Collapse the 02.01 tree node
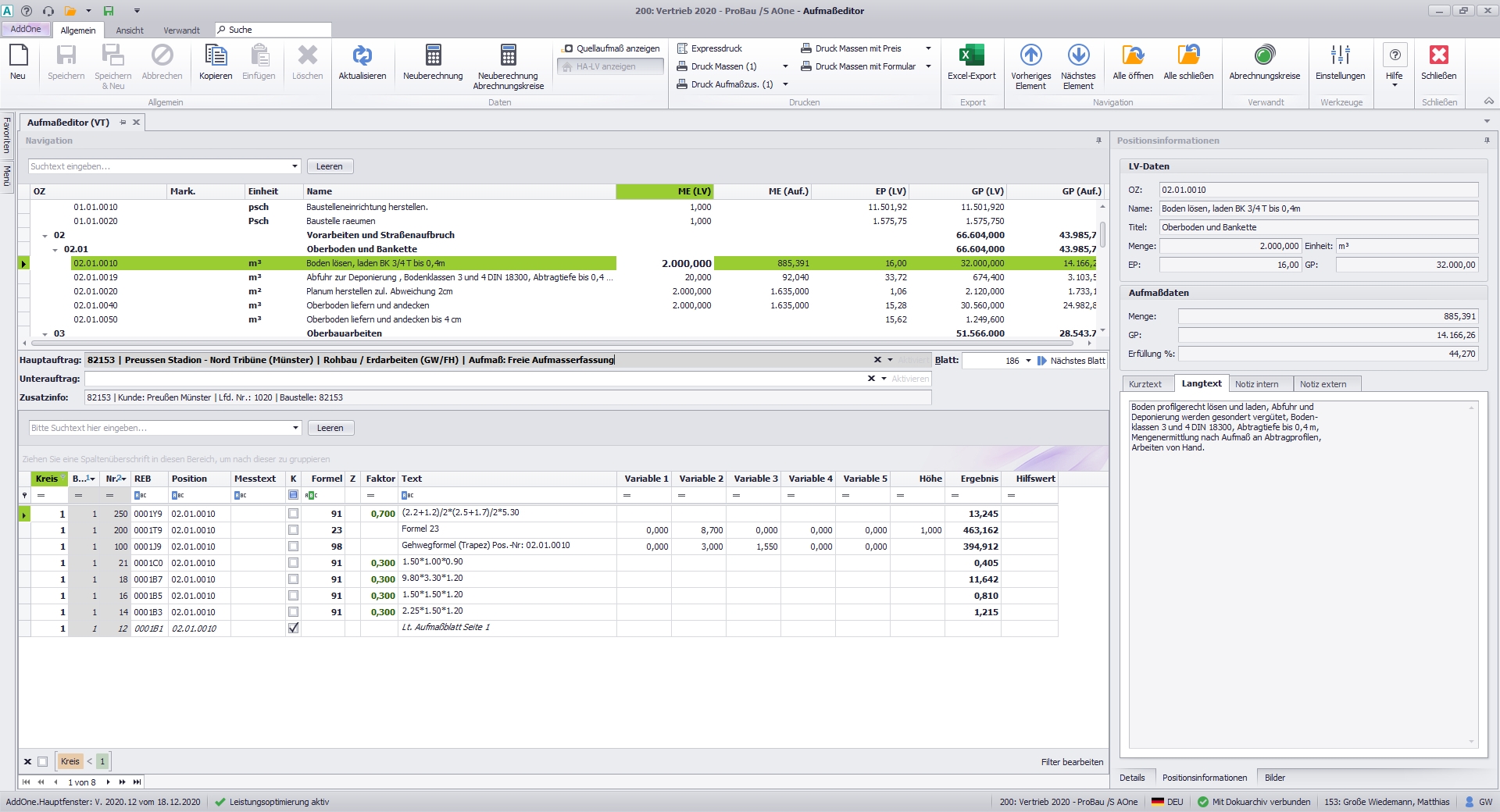Screen dimensions: 1500x812 (55, 250)
